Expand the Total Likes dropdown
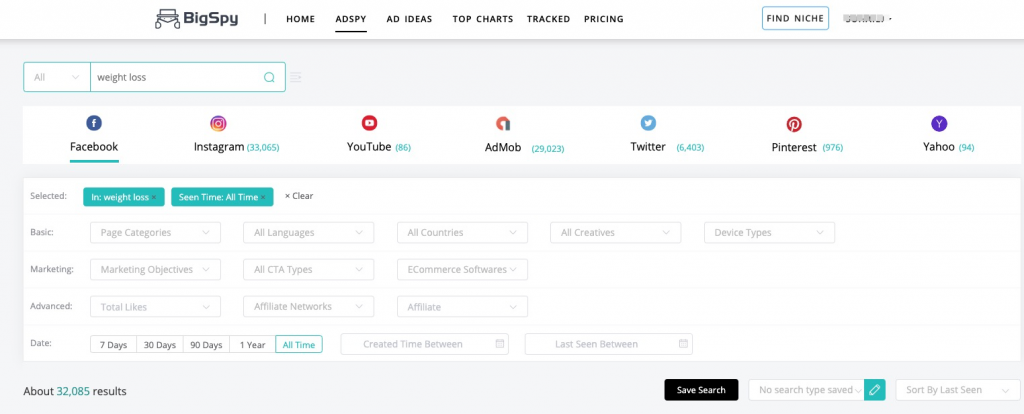Screen dimensions: 1024x414 [x=155, y=307]
